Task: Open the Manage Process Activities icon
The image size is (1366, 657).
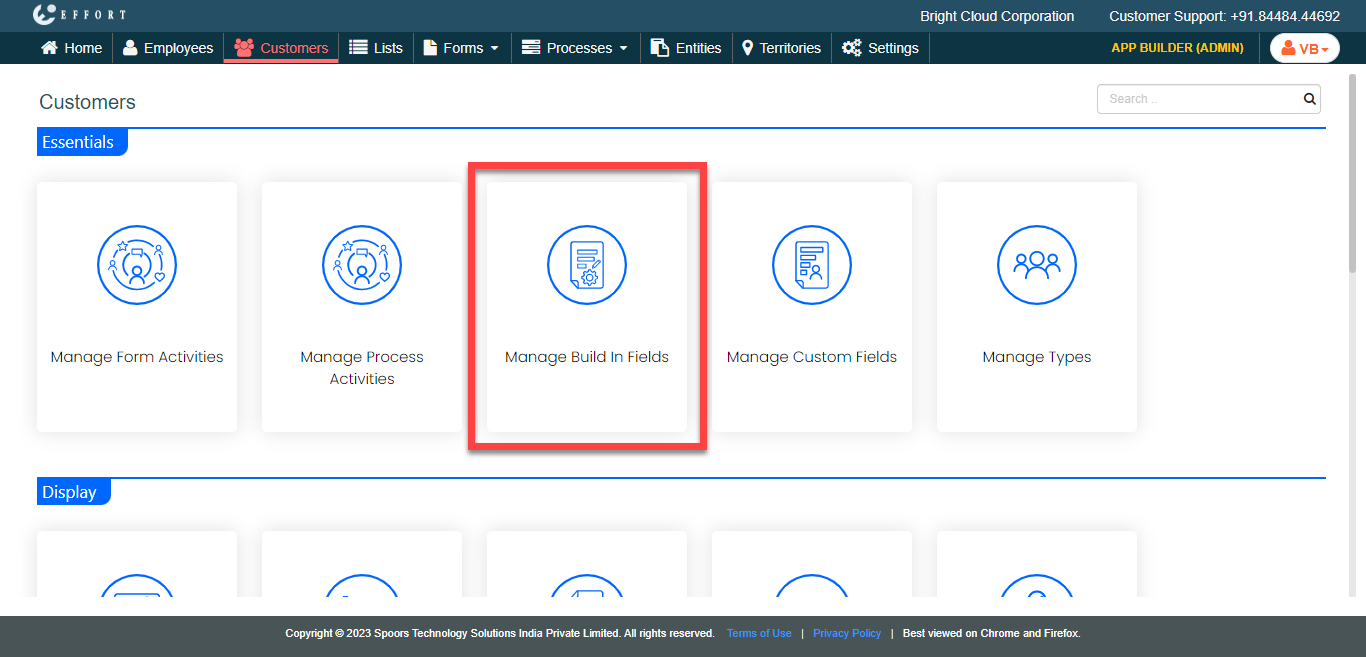Action: [362, 265]
